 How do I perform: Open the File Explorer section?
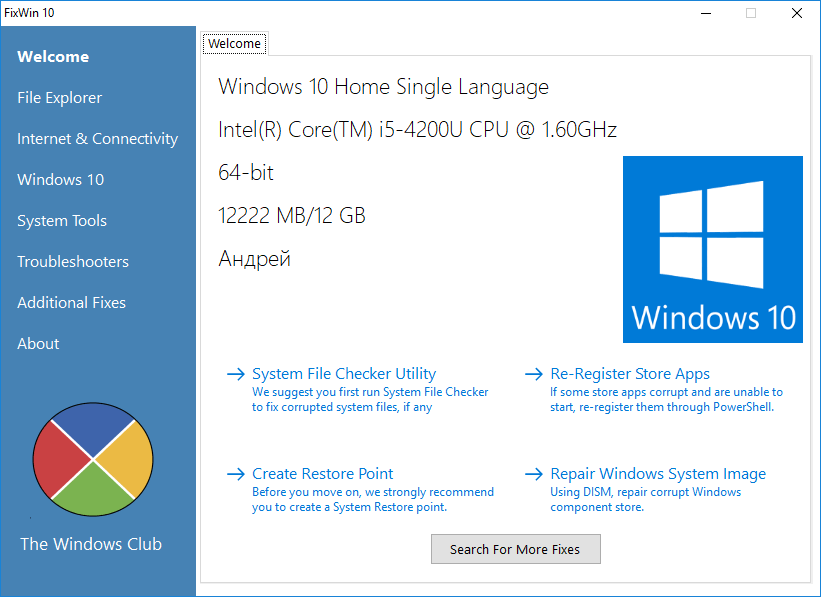pos(60,98)
